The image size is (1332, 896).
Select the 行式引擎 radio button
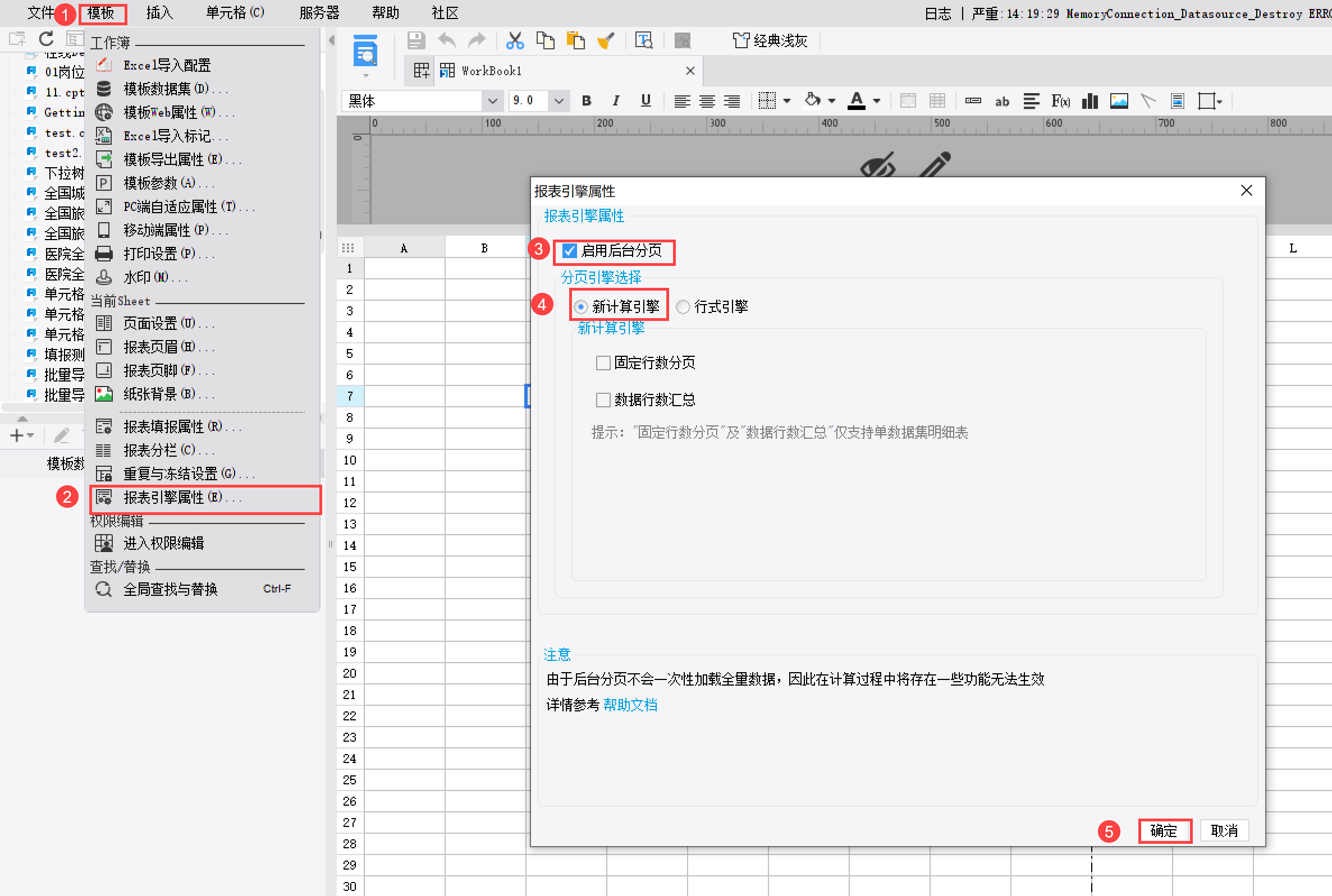pyautogui.click(x=683, y=307)
